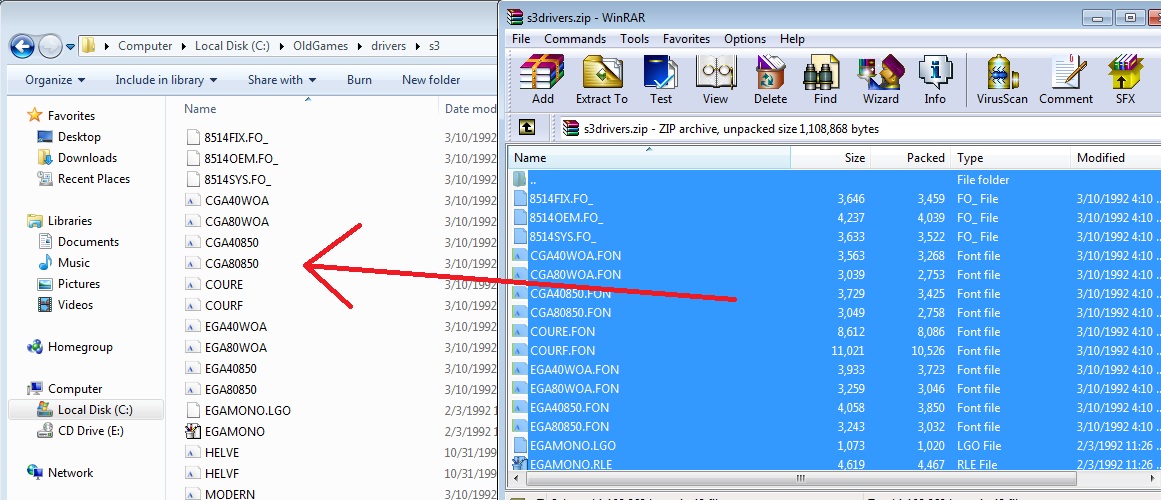Viewport: 1161px width, 500px height.
Task: Click the Extract To toolbar icon
Action: click(x=601, y=80)
